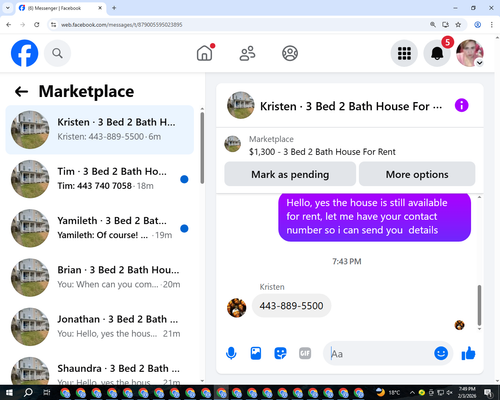Viewport: 500px width, 400px height.
Task: Open the Facebook logo home link
Action: [x=24, y=53]
